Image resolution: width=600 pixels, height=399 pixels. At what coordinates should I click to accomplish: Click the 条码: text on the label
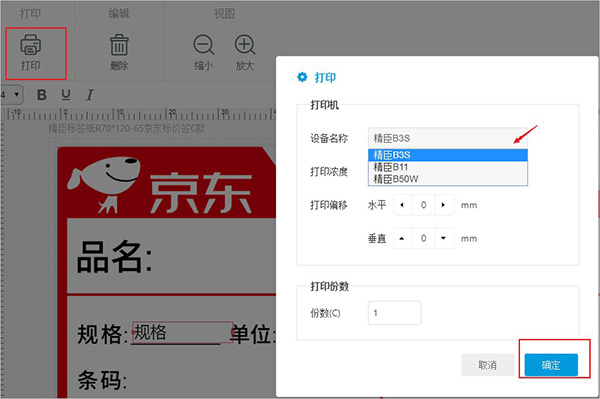(x=102, y=379)
